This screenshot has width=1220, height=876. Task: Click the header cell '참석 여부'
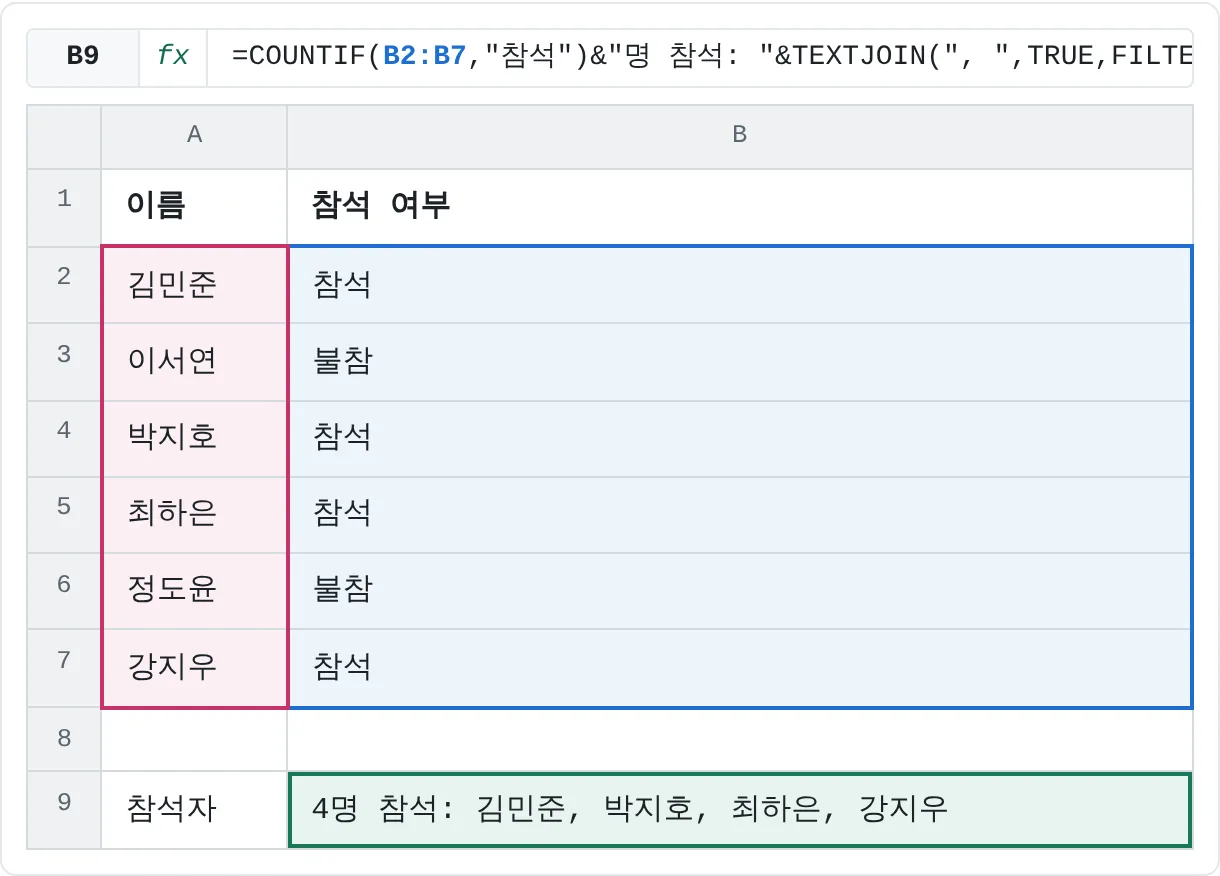point(740,207)
